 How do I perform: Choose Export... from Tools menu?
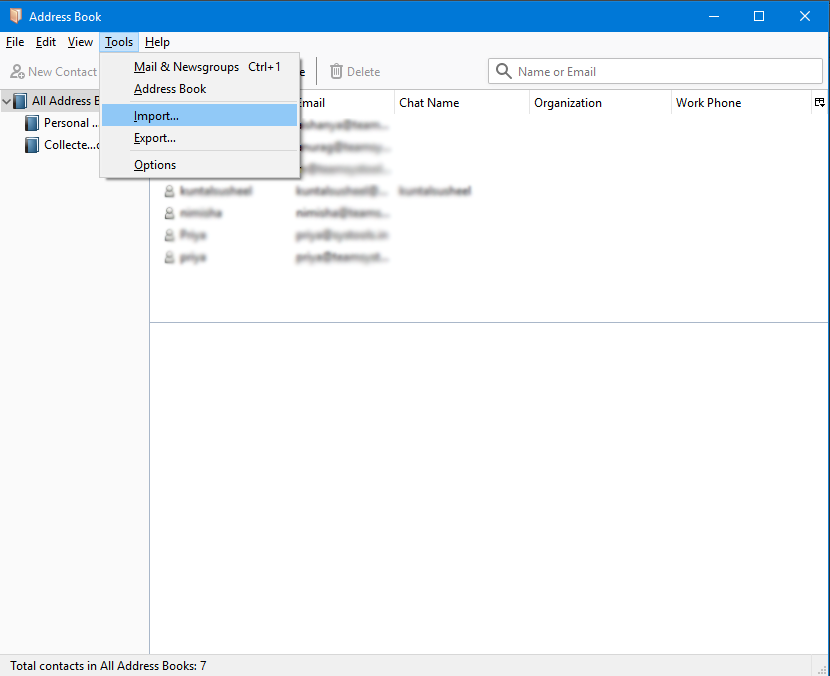[200, 138]
